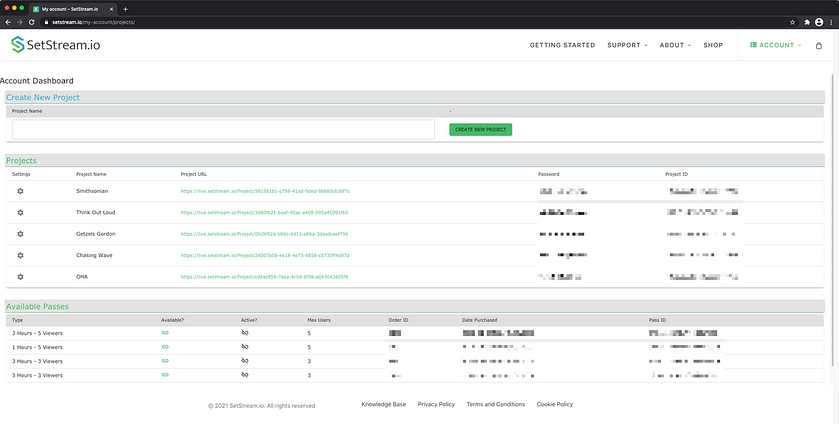
Task: Open settings gear for Think Out Loud project
Action: tap(20, 213)
